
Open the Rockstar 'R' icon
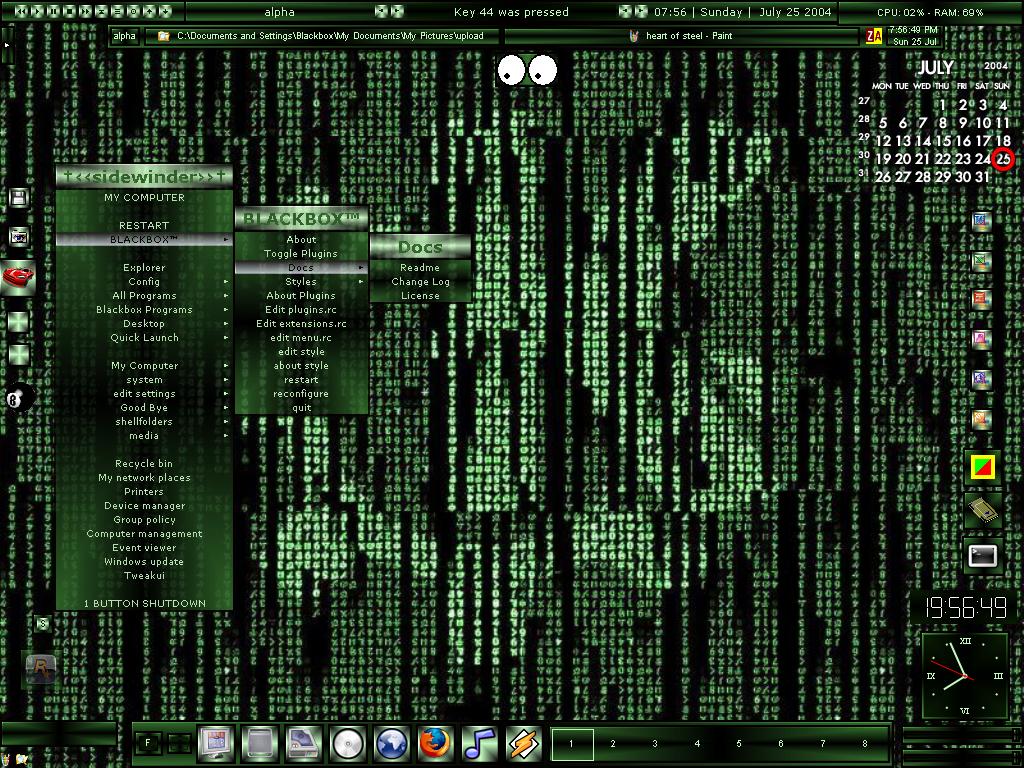[x=40, y=667]
